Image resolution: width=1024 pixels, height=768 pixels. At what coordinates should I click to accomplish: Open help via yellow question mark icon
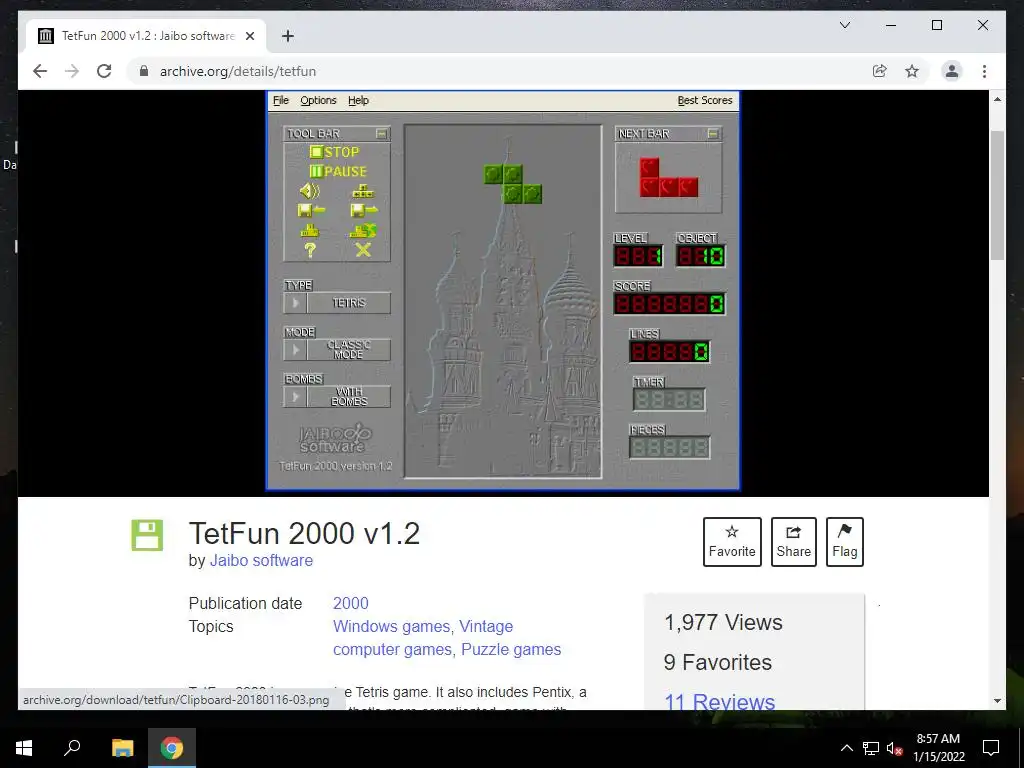[x=310, y=249]
